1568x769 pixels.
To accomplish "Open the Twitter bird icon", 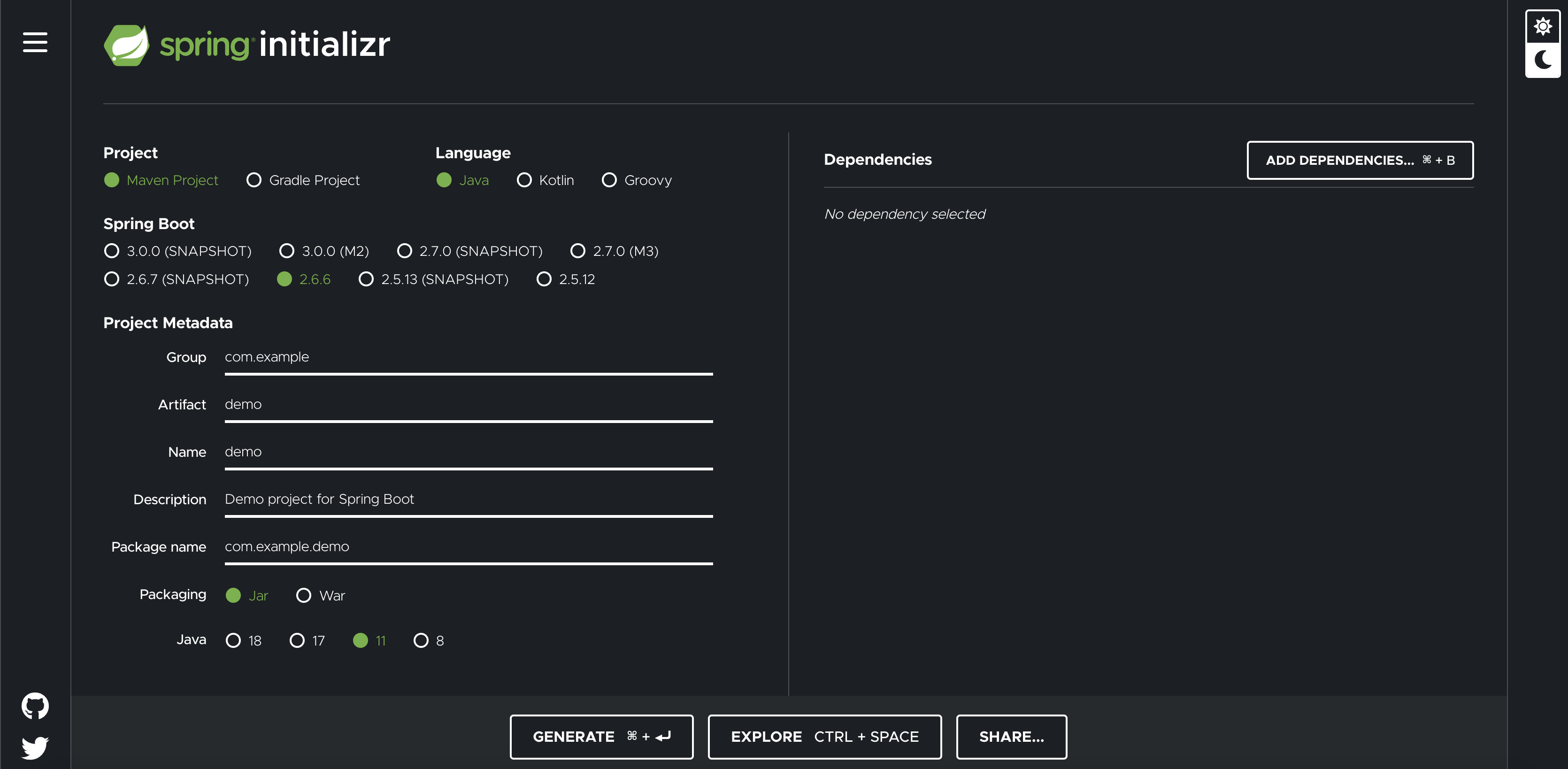I will click(35, 747).
